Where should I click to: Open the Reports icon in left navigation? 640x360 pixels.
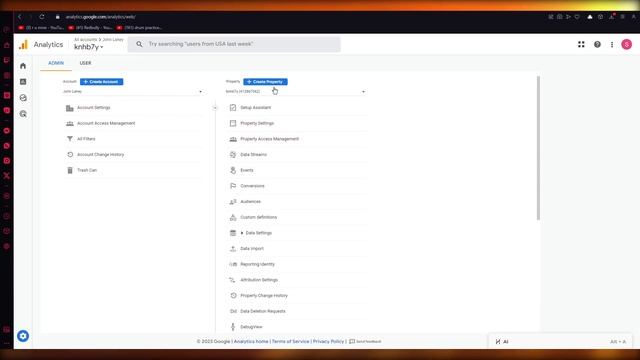click(x=23, y=82)
